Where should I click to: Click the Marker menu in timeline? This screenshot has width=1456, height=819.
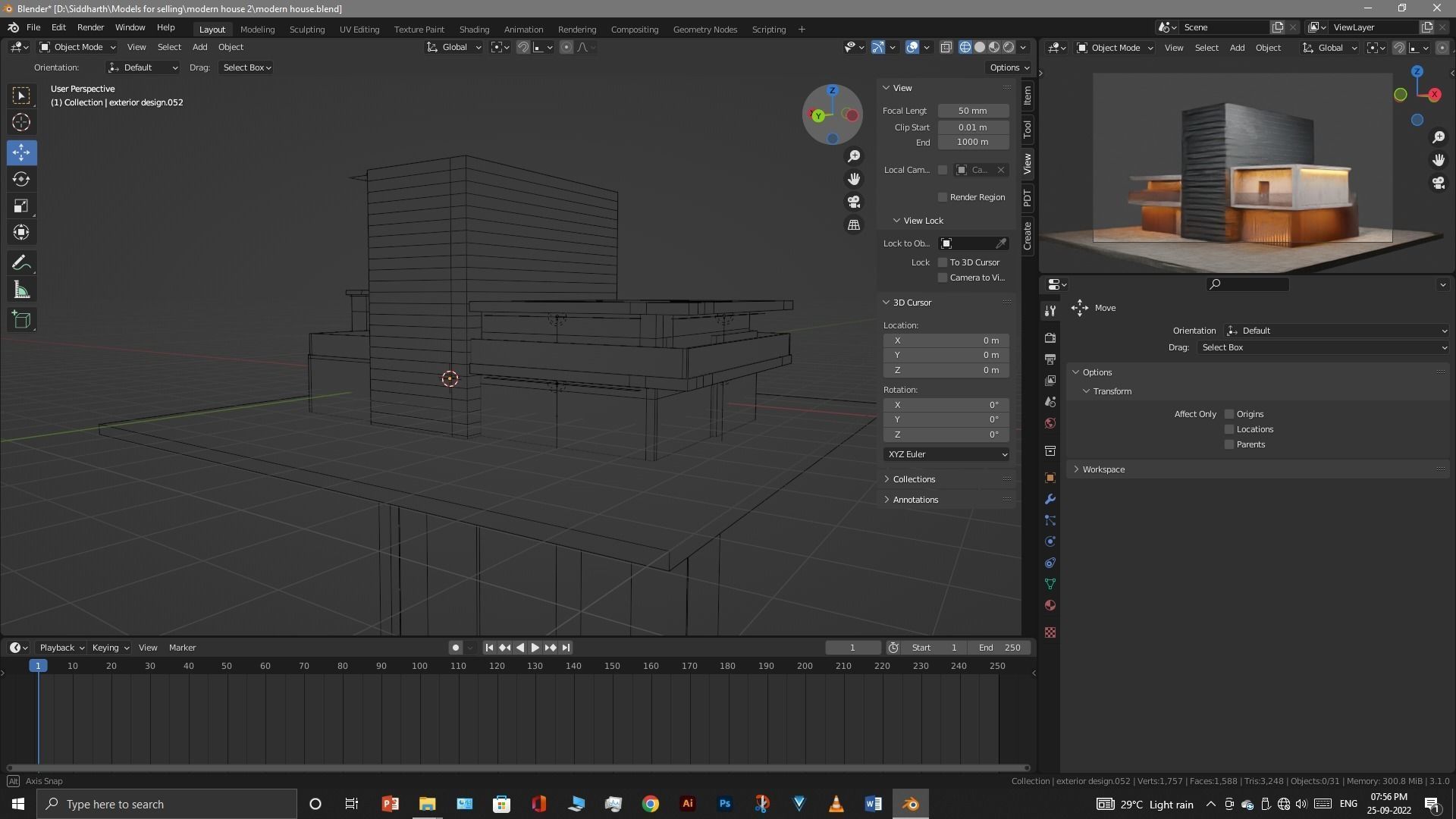point(182,648)
